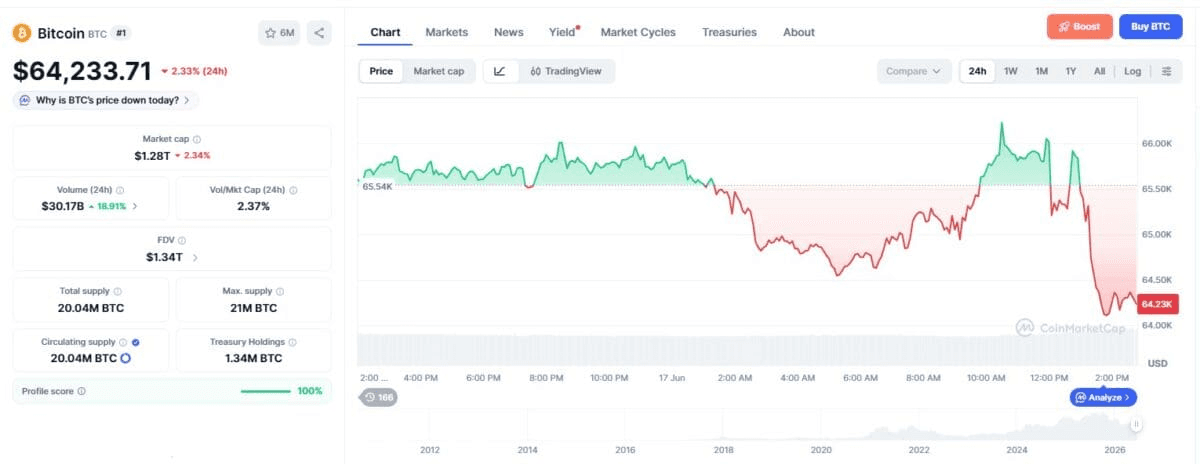This screenshot has width=1200, height=464.
Task: Click the timeline range slider handle
Action: pos(1136,425)
